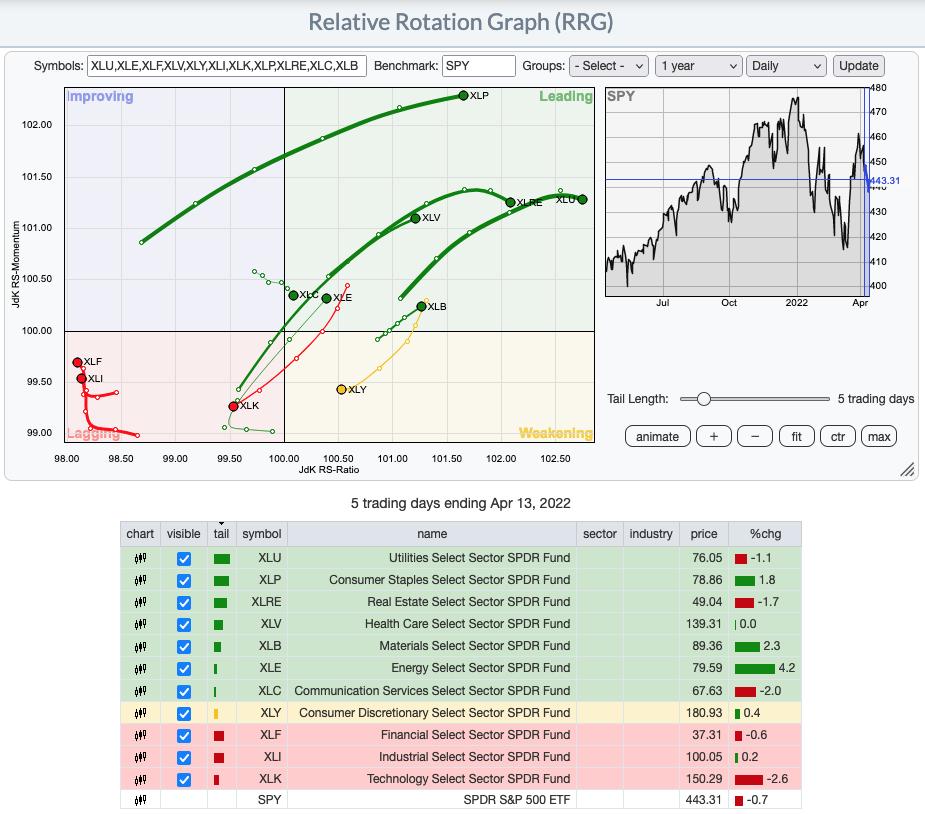Screen dimensions: 925x814
Task: Sort table by symbol column header
Action: (262, 534)
